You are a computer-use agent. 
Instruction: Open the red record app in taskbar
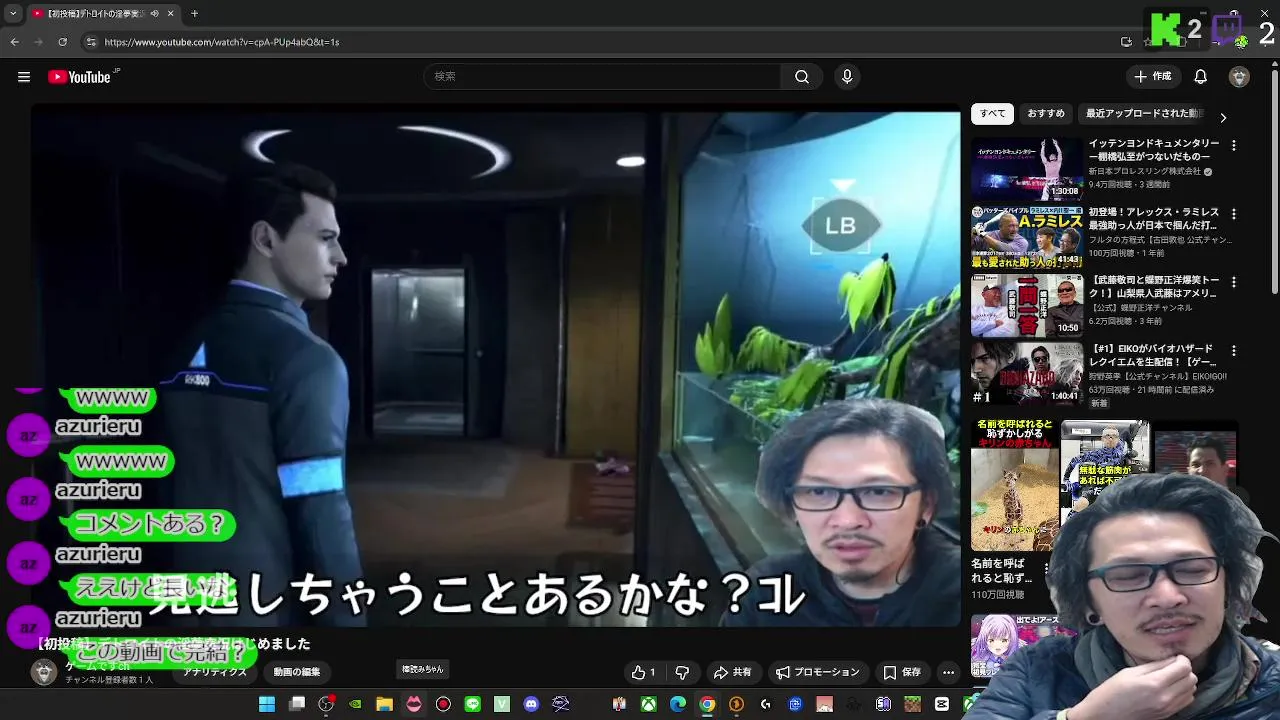(x=443, y=704)
